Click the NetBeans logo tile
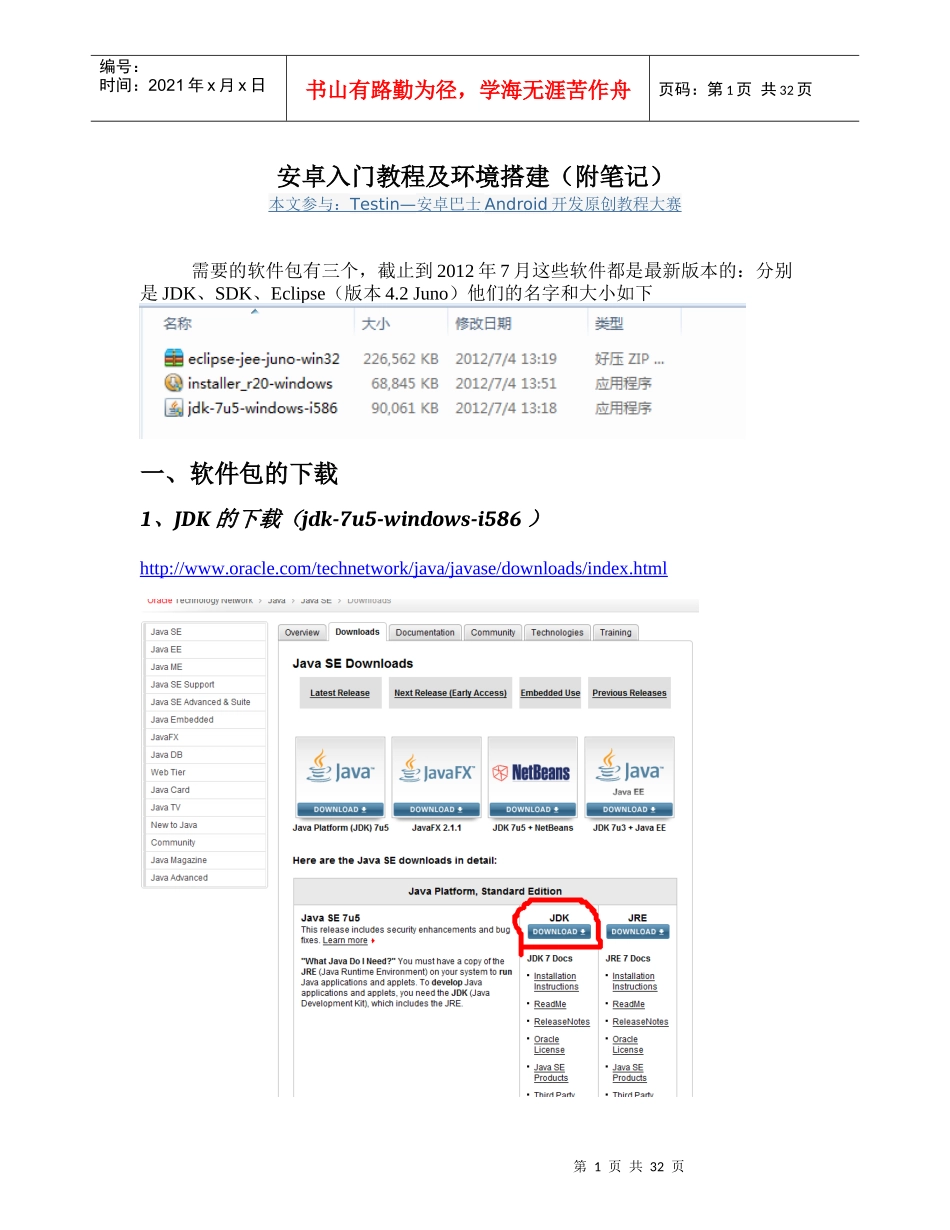 click(532, 770)
